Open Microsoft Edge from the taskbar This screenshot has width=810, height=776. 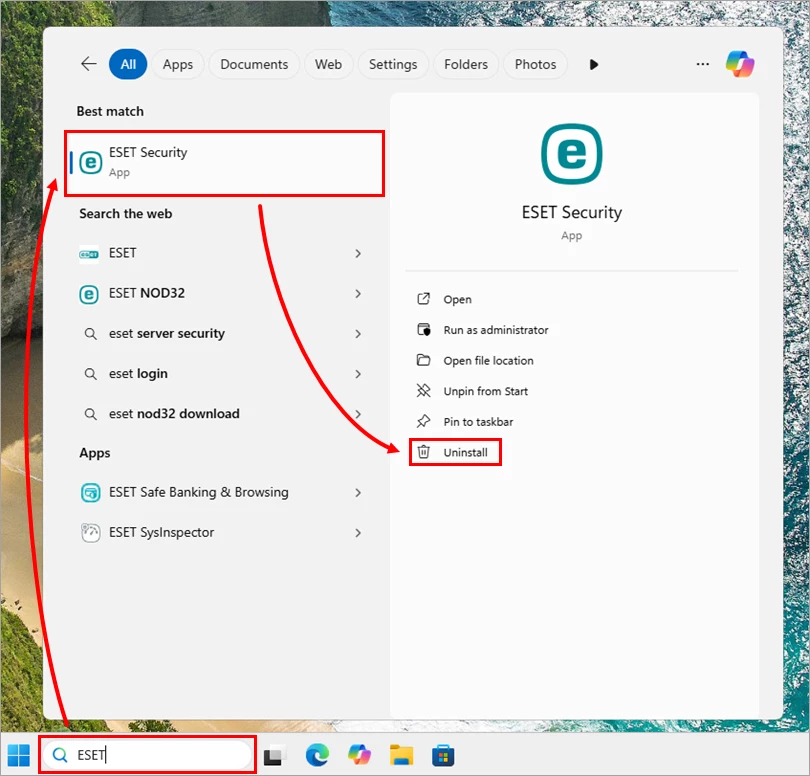(317, 754)
